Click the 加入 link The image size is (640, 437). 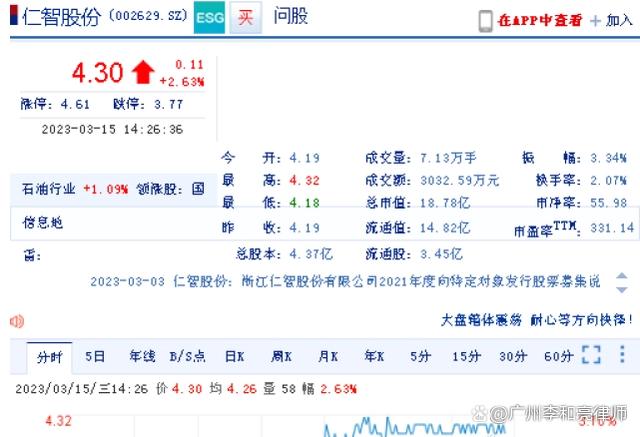click(619, 20)
